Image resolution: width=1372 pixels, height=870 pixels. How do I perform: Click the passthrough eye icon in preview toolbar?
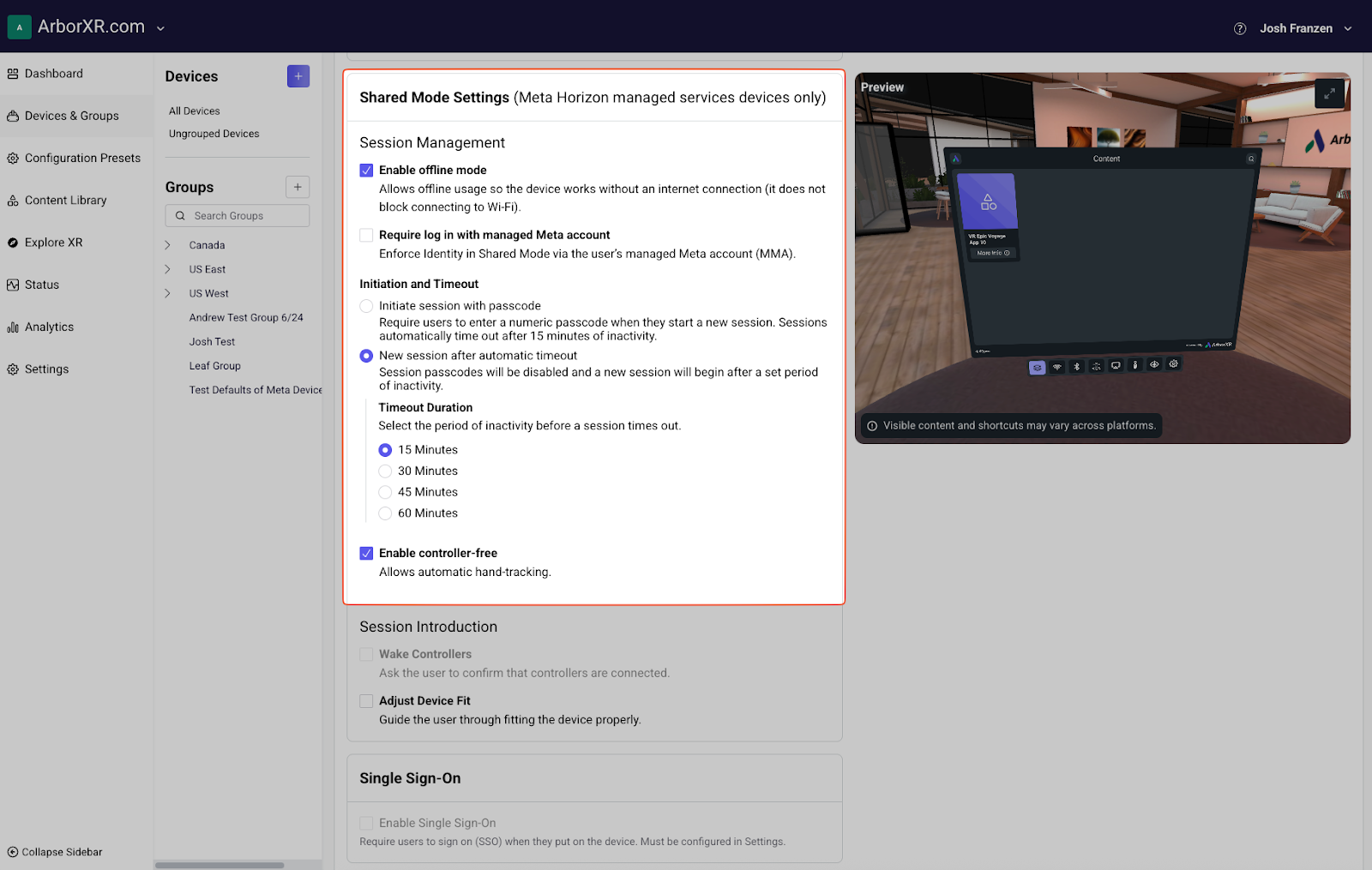click(x=1154, y=364)
